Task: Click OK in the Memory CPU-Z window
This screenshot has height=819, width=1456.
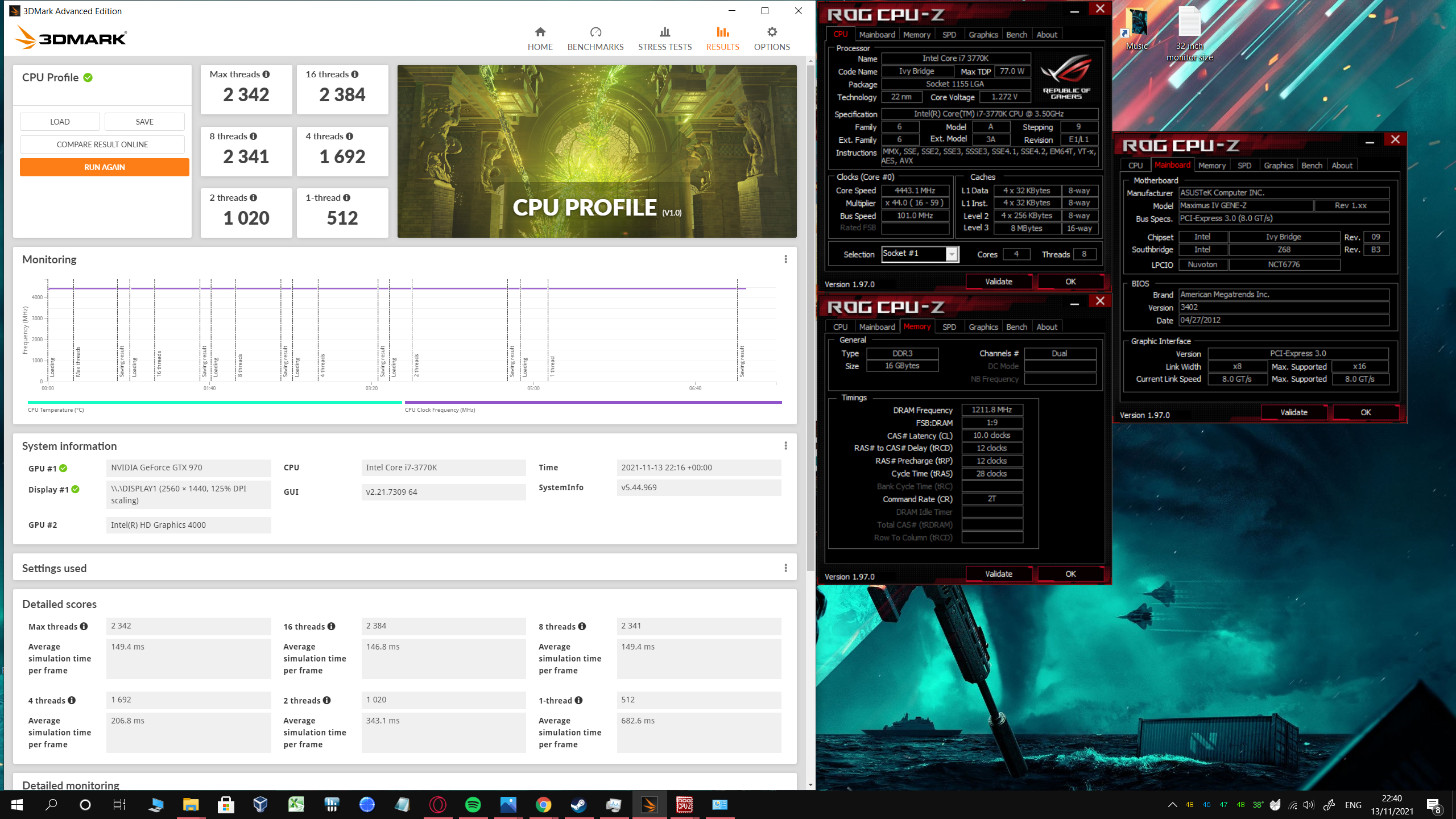Action: [1070, 574]
